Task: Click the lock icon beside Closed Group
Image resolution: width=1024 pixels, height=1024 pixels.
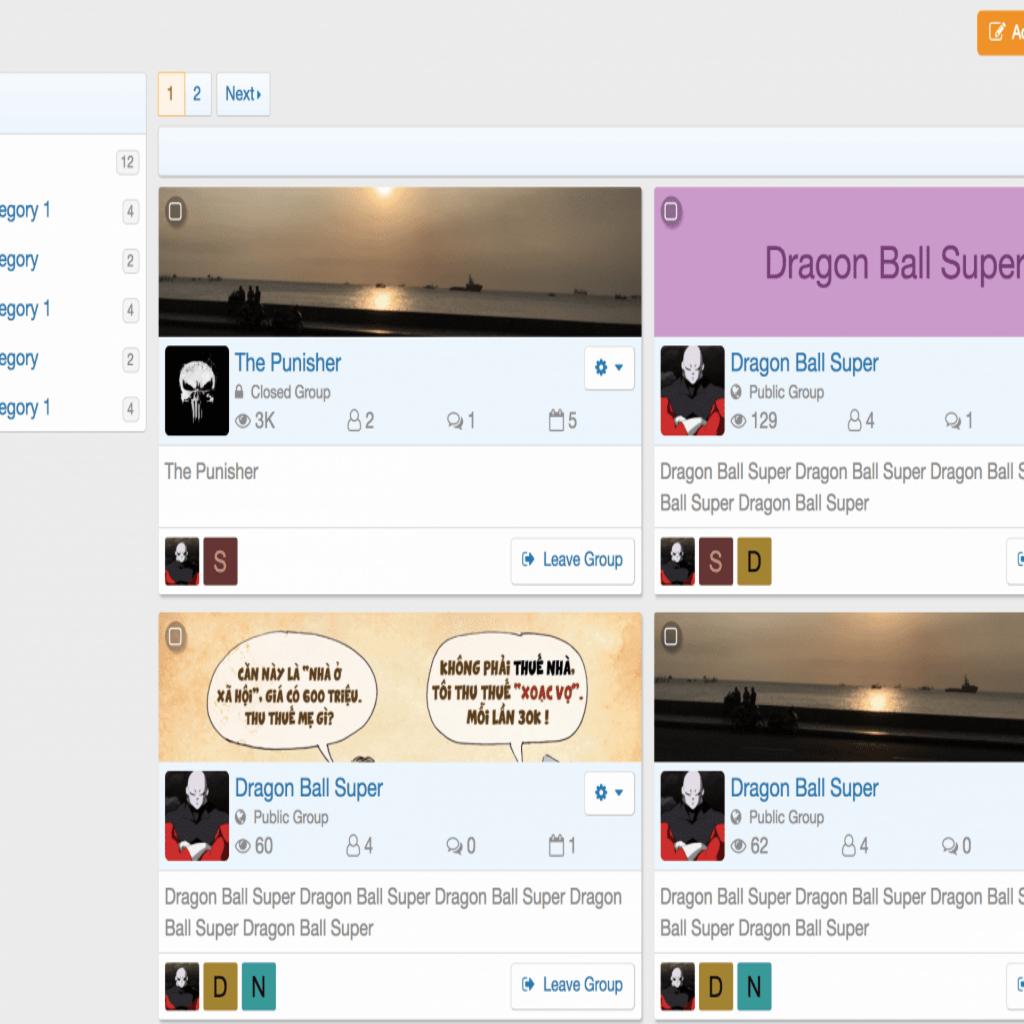Action: 239,392
